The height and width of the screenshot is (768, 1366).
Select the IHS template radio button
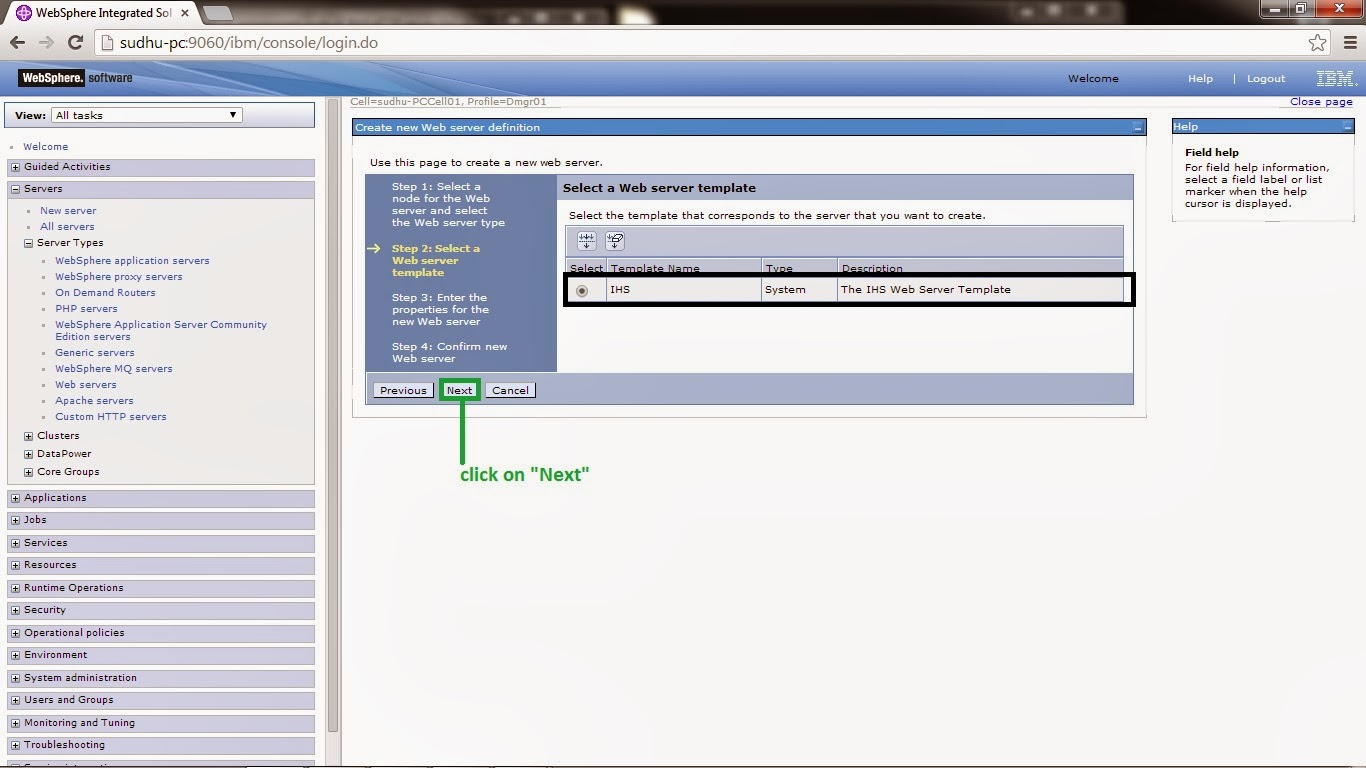pyautogui.click(x=582, y=291)
